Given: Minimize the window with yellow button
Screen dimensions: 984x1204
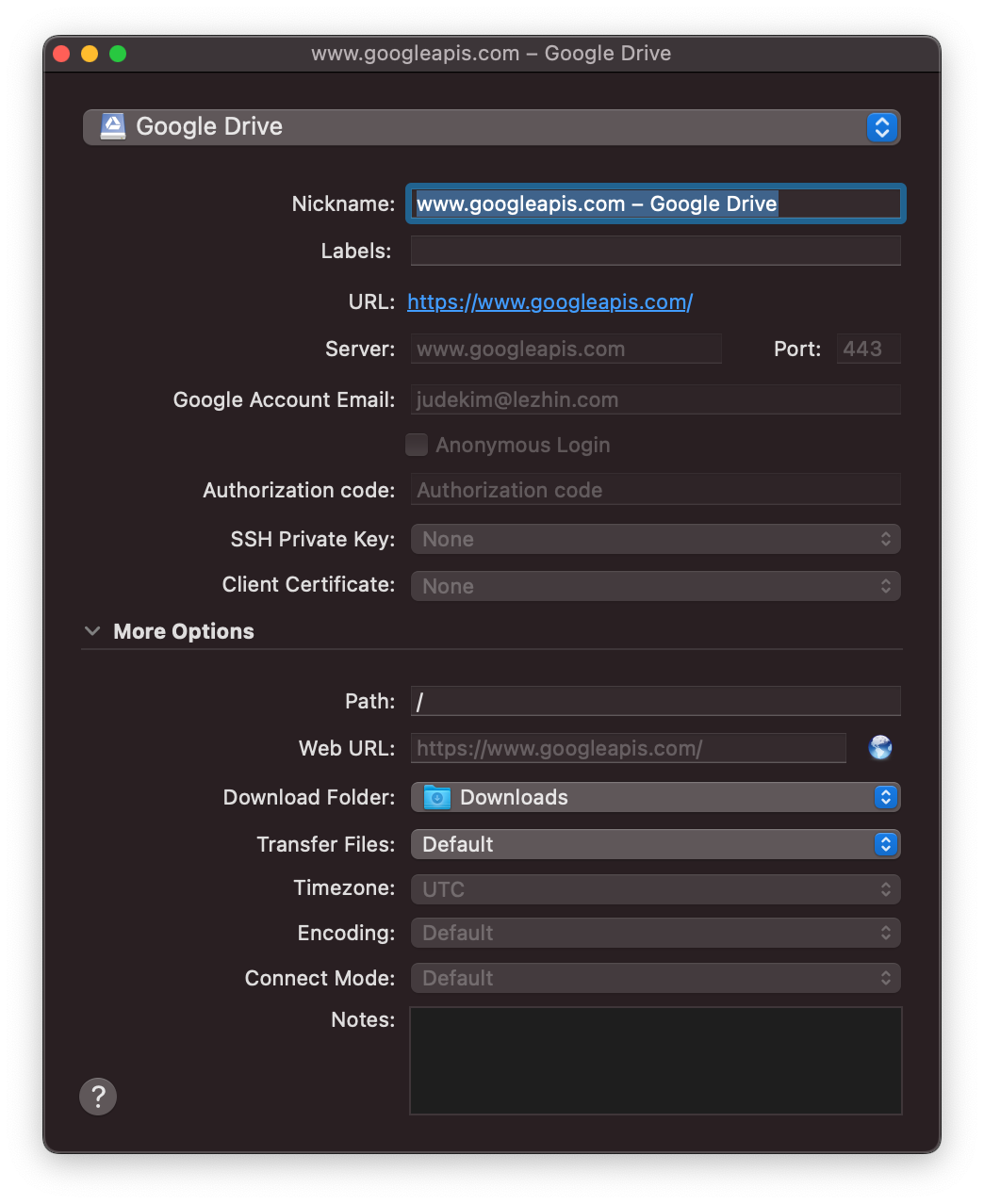Looking at the screenshot, I should [x=90, y=54].
